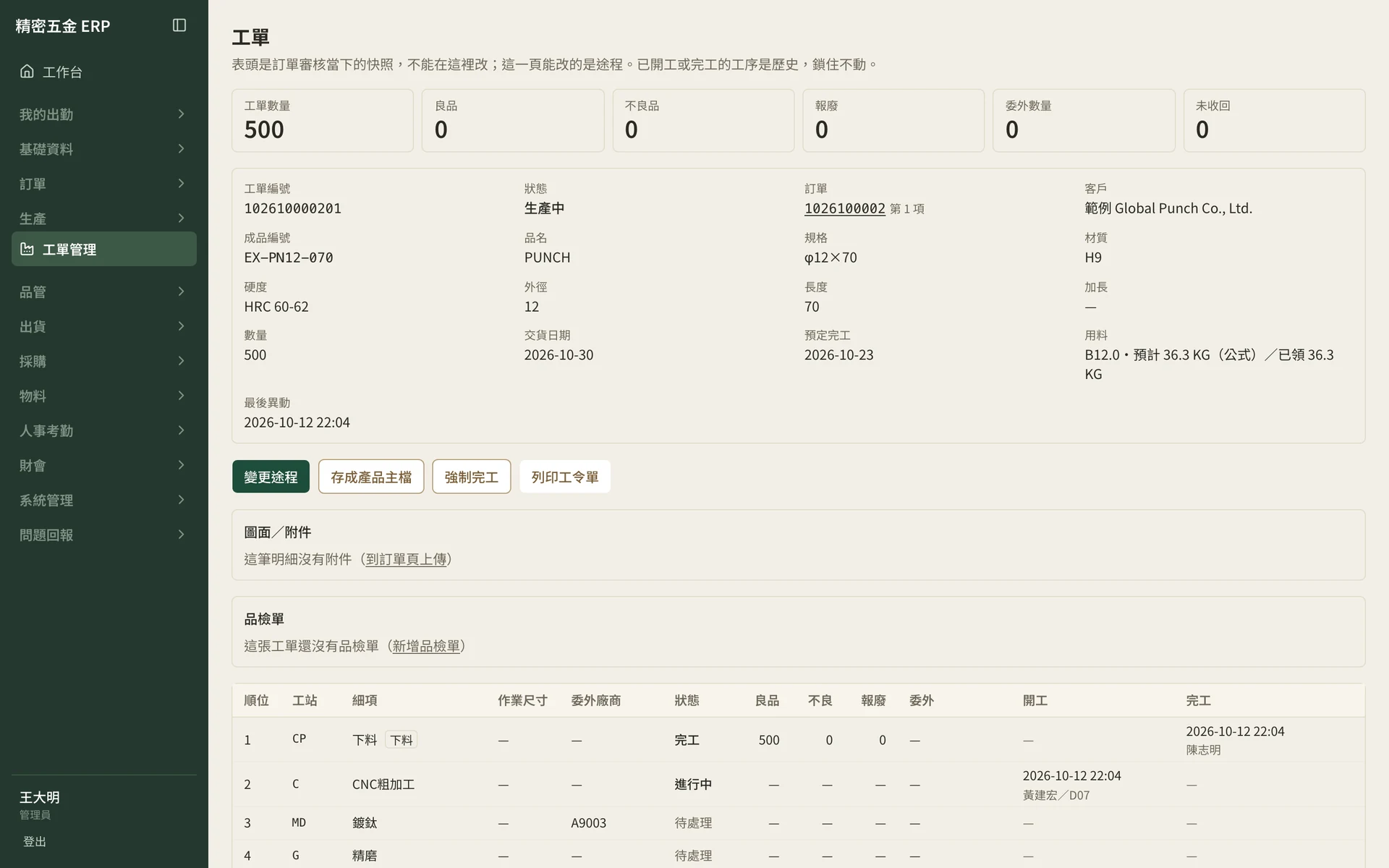
Task: Expand the 出貨 chevron
Action: pos(181,325)
